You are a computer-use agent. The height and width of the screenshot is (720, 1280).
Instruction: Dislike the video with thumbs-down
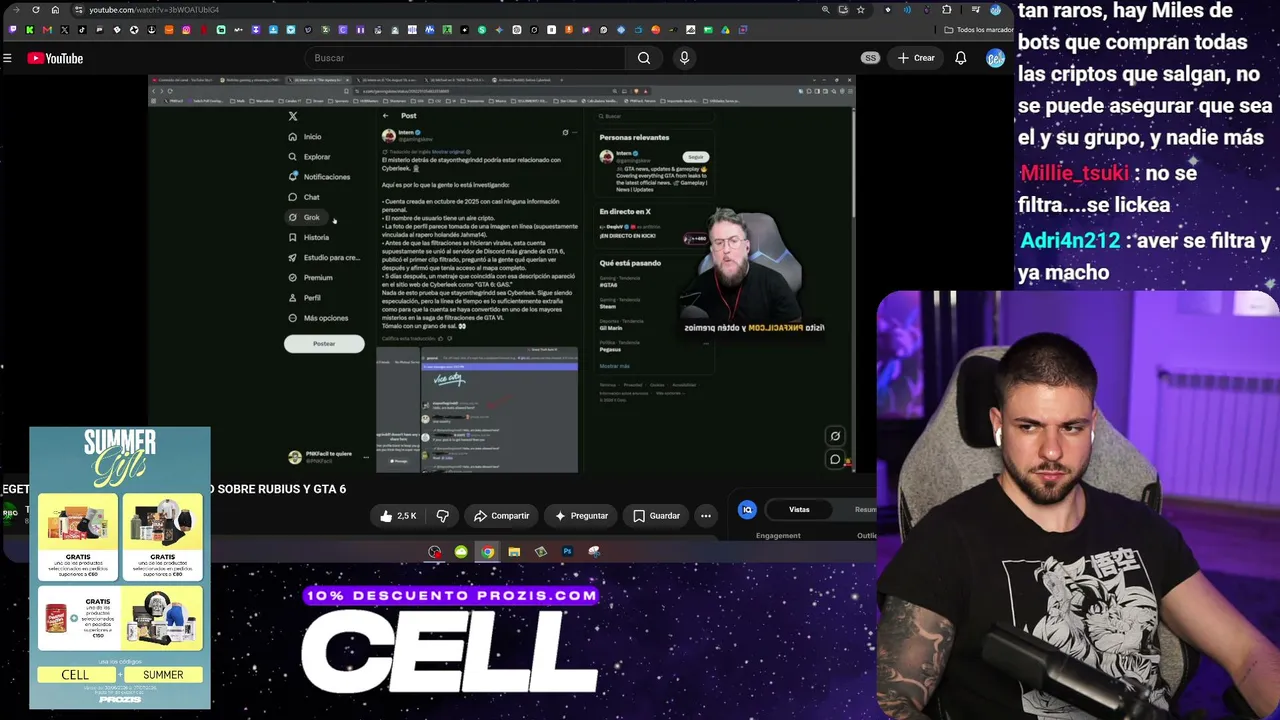[x=442, y=516]
